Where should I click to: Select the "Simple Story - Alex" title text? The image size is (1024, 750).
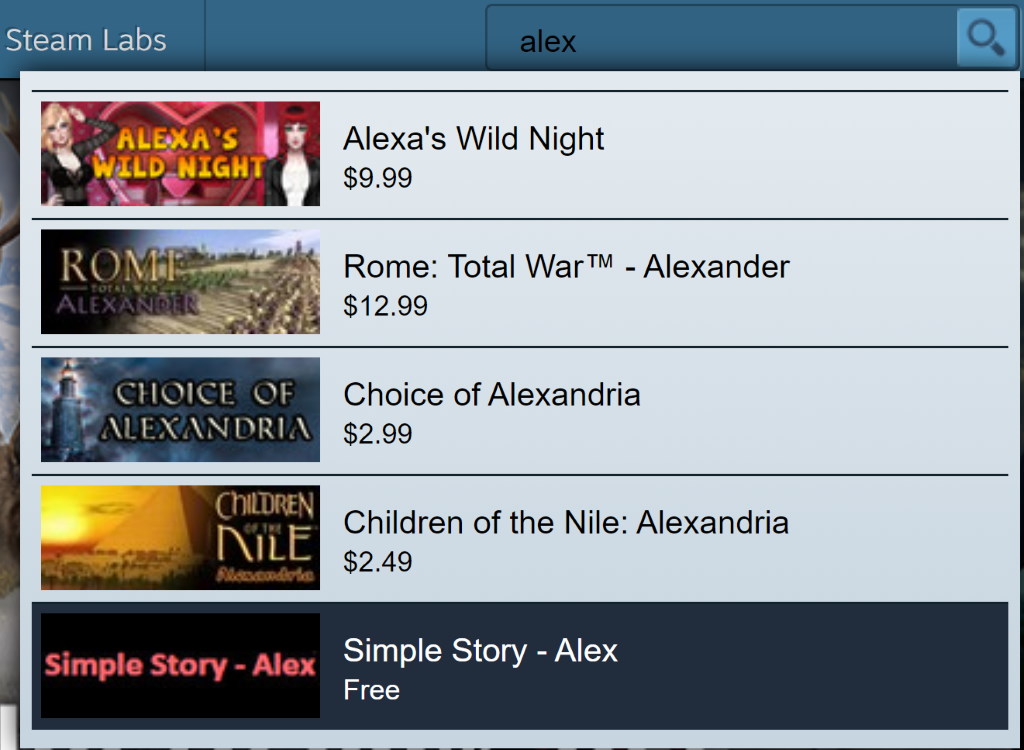(x=480, y=650)
